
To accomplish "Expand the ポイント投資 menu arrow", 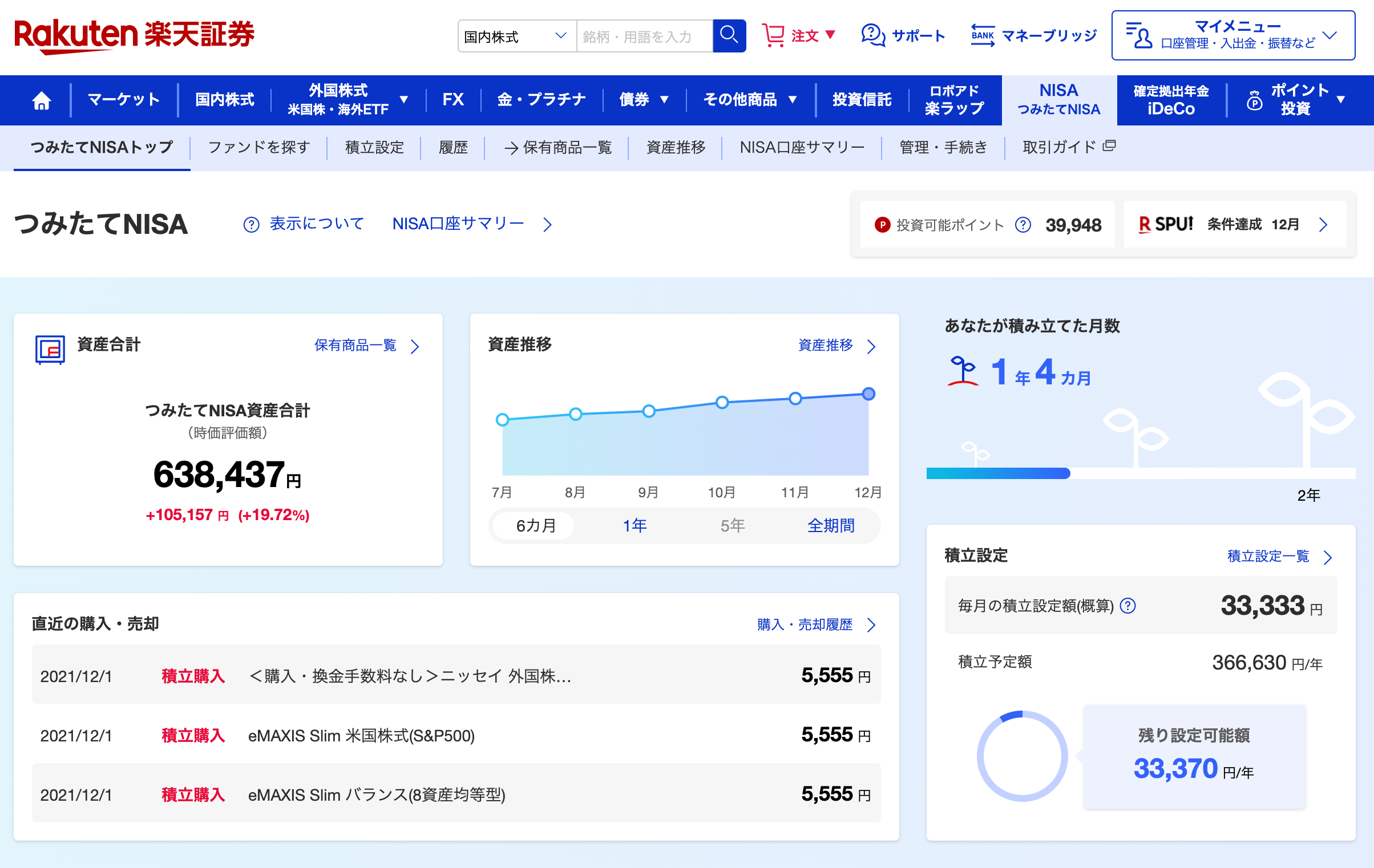I will [x=1341, y=100].
